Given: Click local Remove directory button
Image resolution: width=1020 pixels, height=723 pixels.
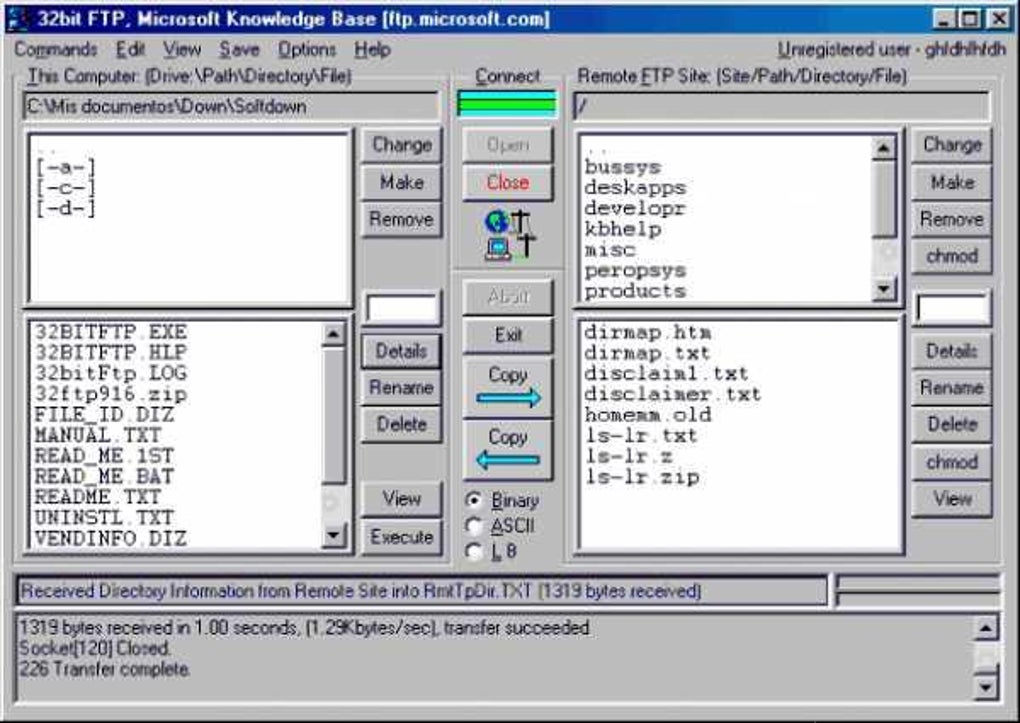Looking at the screenshot, I should click(401, 219).
